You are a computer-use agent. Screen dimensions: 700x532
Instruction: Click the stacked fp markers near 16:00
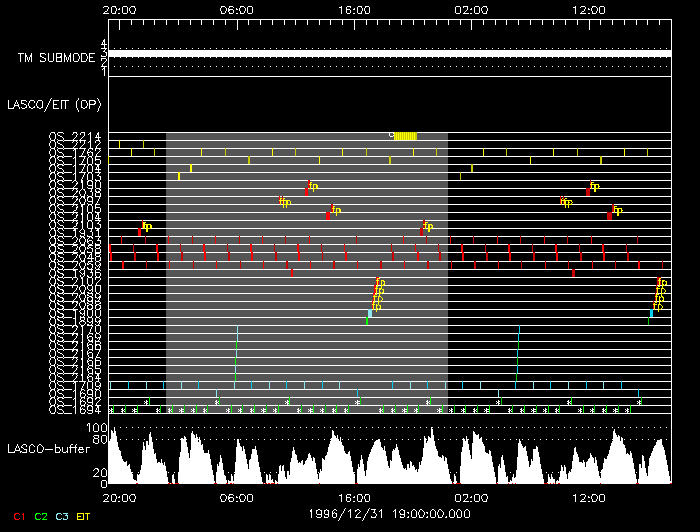(x=378, y=294)
